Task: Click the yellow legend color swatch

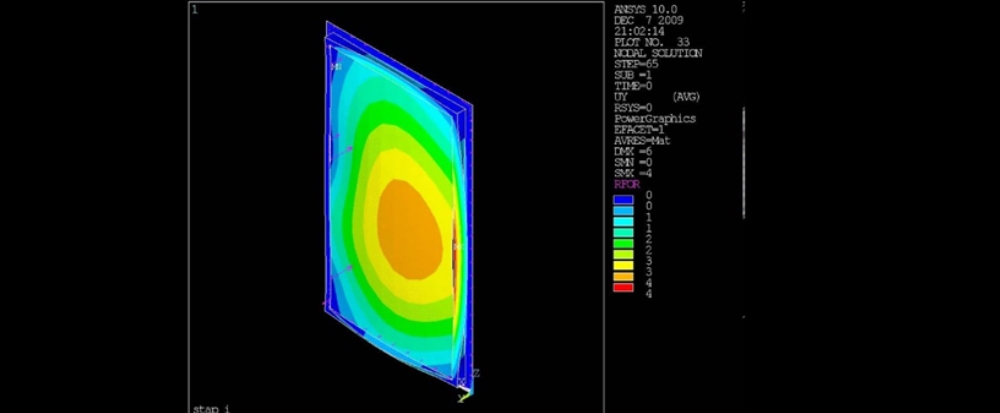Action: [x=622, y=265]
